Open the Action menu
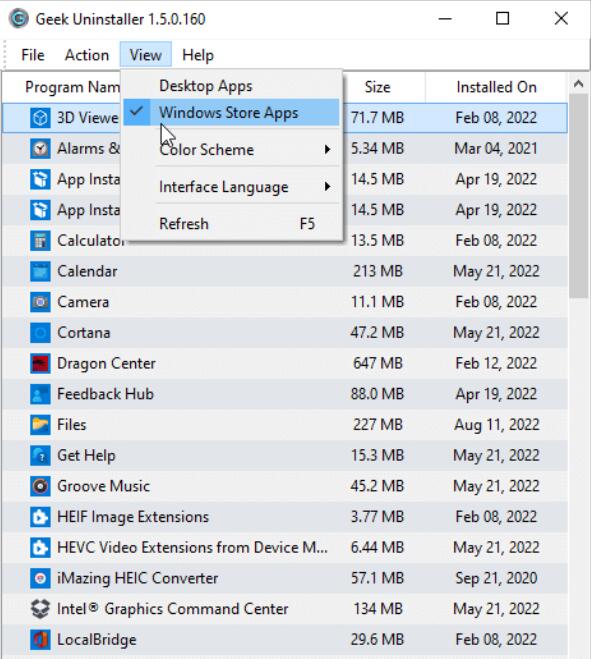This screenshot has height=659, width=591. [87, 55]
